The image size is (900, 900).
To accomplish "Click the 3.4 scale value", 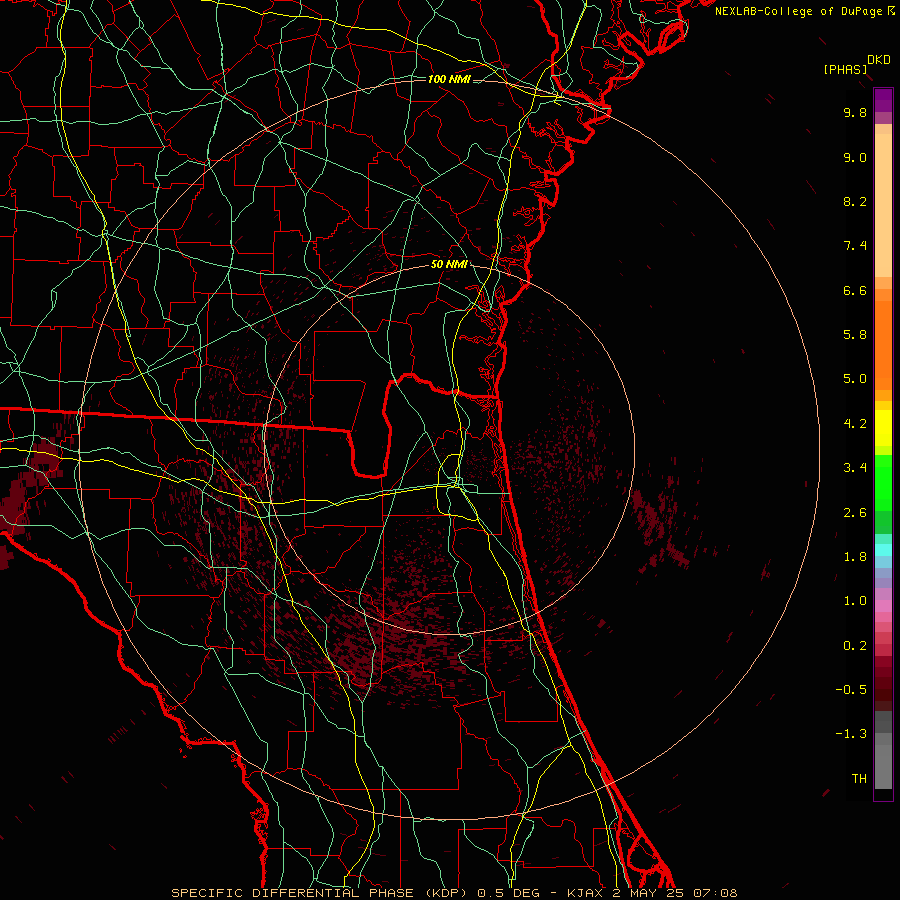I will pos(855,468).
